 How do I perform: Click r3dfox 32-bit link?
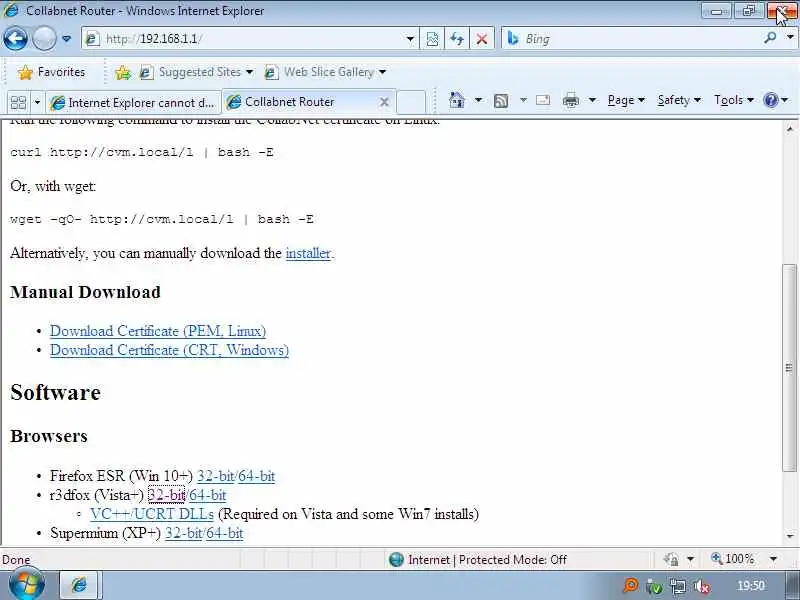pos(166,495)
